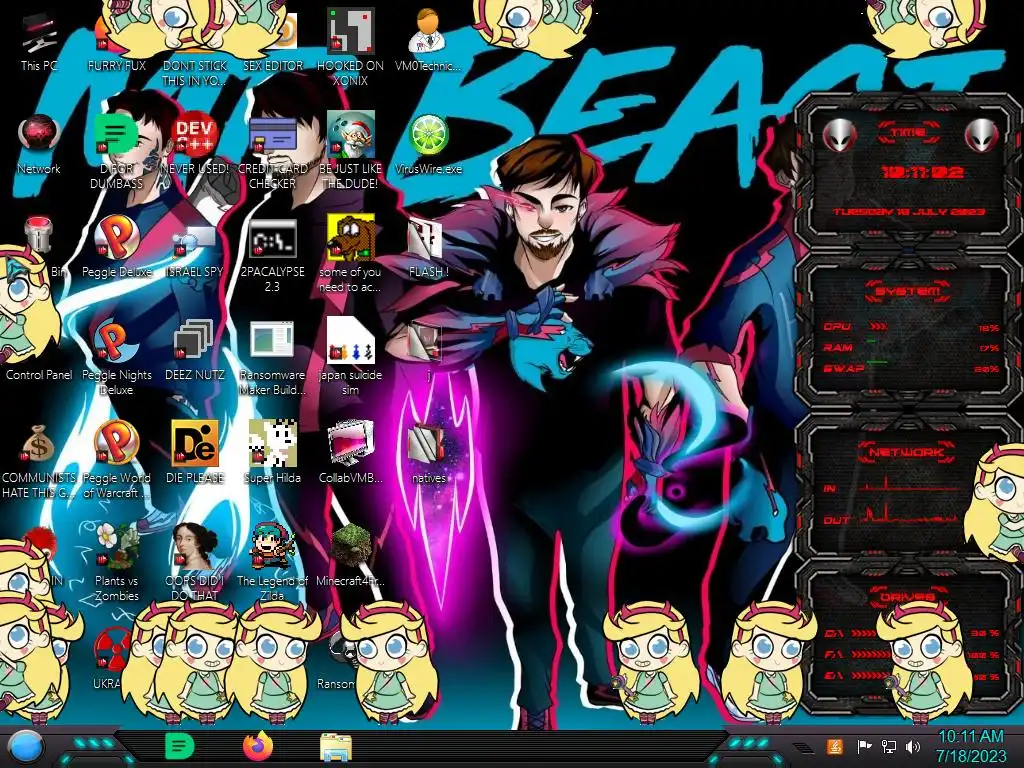Viewport: 1024px width, 768px height.
Task: Launch the BE JUST LIKE THE DUDE shortcut
Action: click(x=351, y=151)
